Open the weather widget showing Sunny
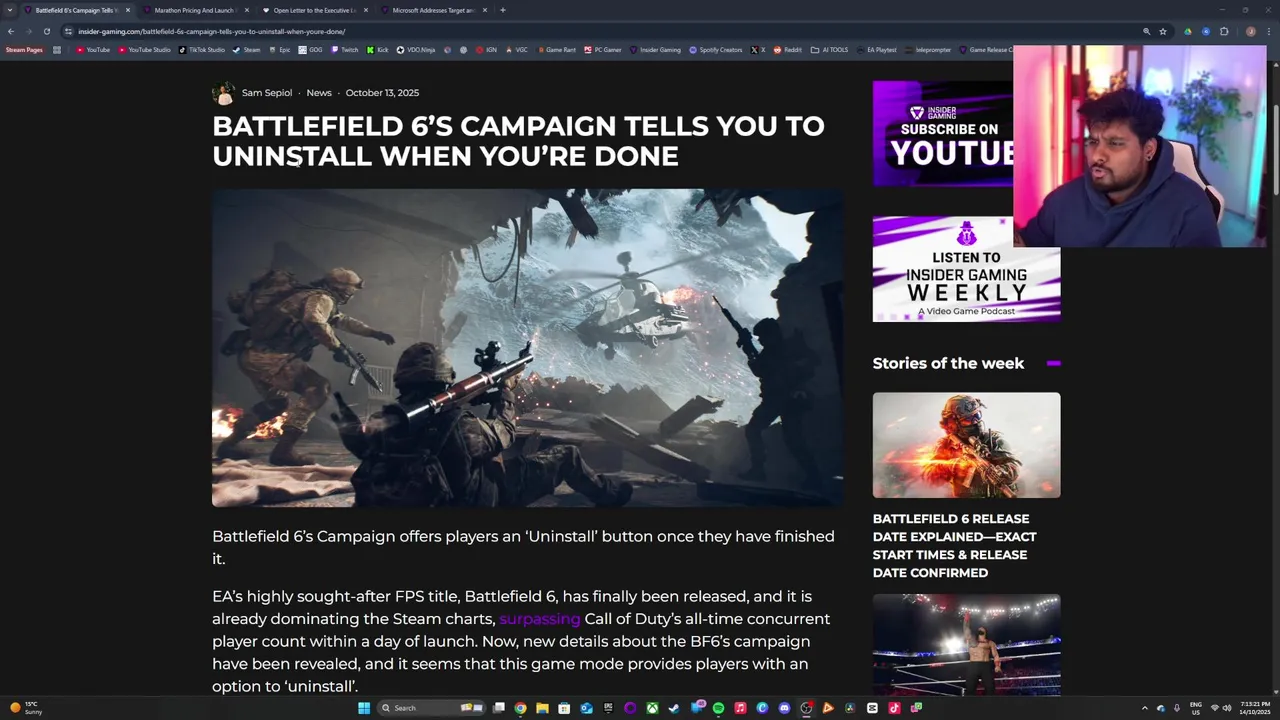This screenshot has height=720, width=1280. (26, 708)
